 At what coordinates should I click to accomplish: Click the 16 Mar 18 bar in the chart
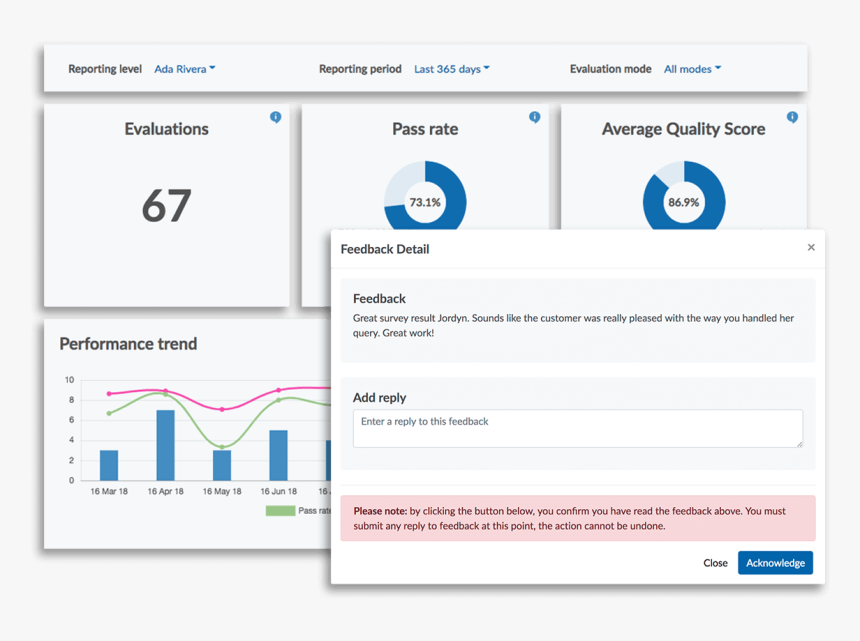pos(109,465)
